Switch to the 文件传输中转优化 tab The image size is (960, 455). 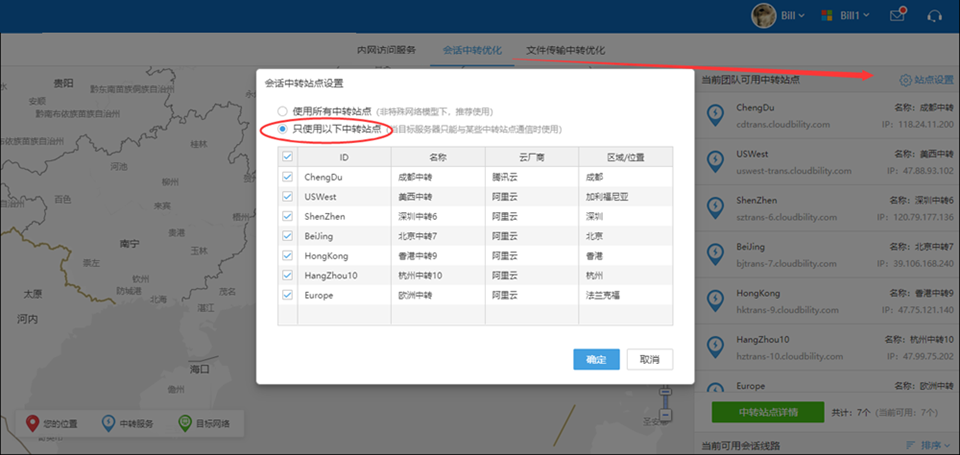(565, 50)
